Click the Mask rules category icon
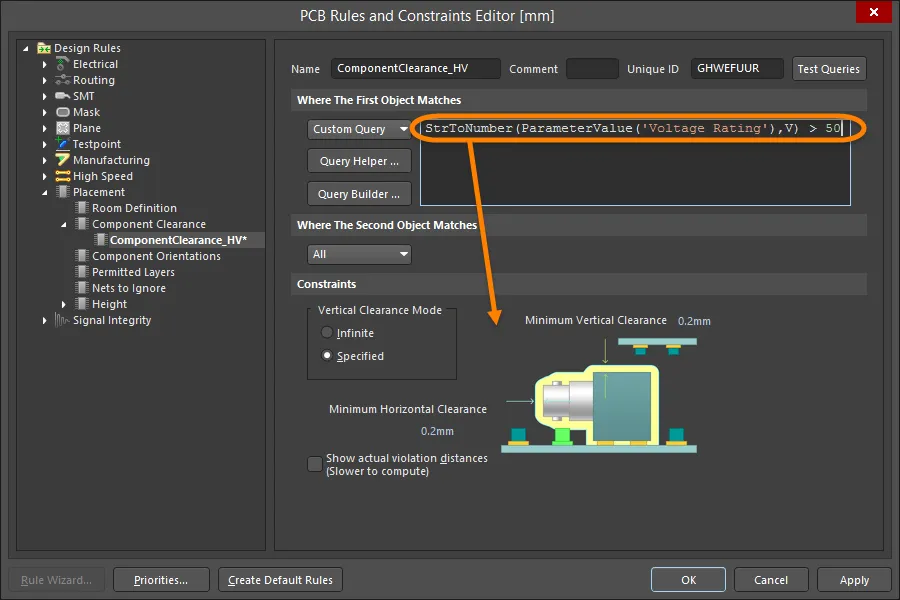 [x=63, y=112]
